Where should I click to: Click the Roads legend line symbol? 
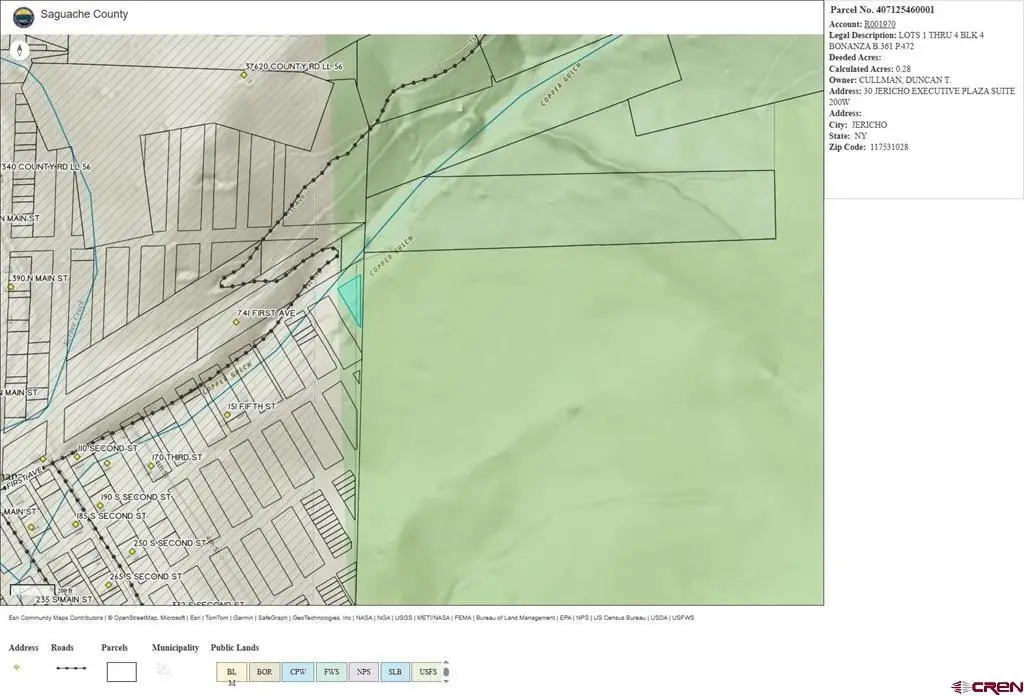coord(71,668)
